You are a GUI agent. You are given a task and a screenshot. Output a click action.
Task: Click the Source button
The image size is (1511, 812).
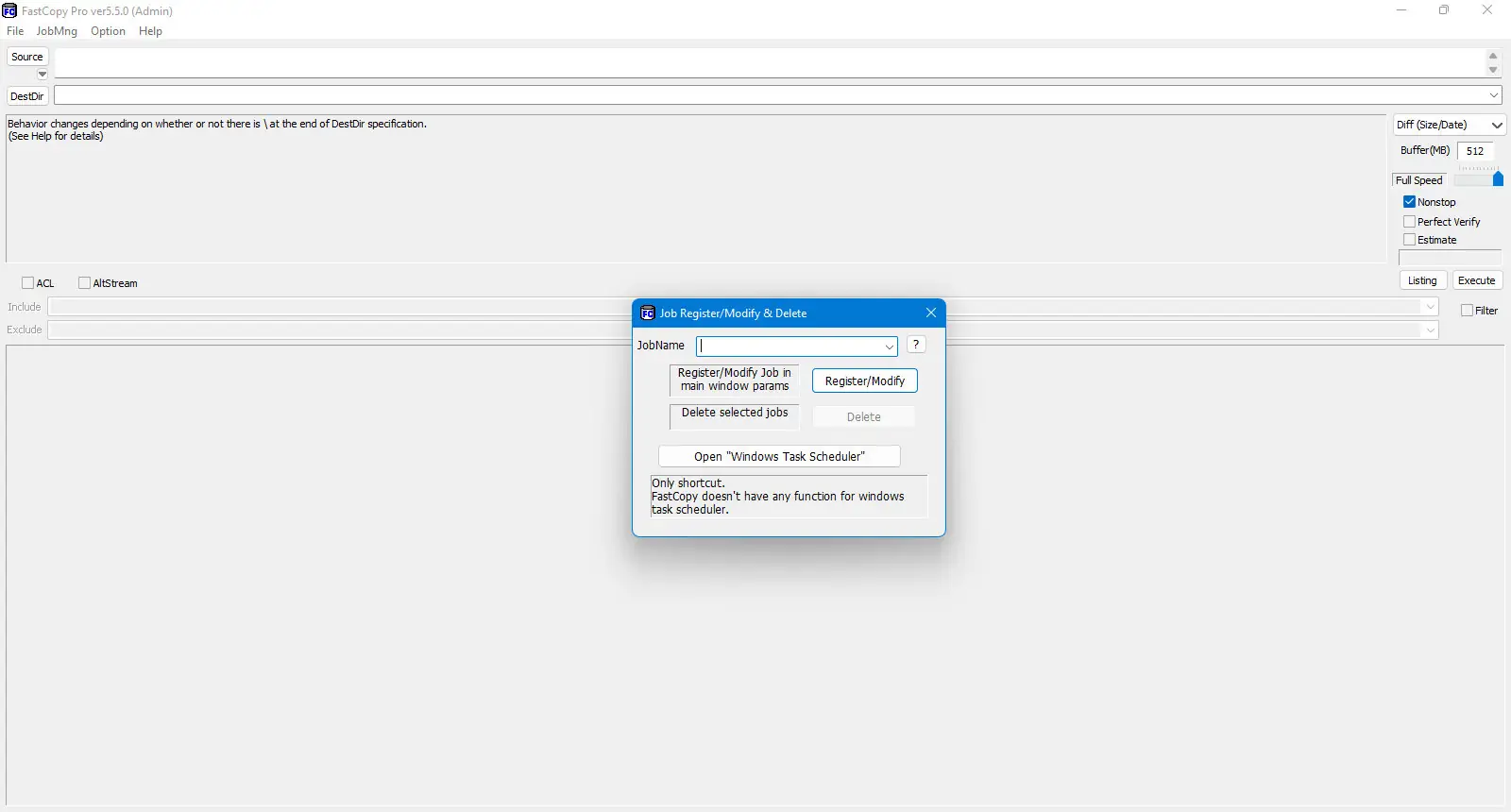(x=27, y=57)
